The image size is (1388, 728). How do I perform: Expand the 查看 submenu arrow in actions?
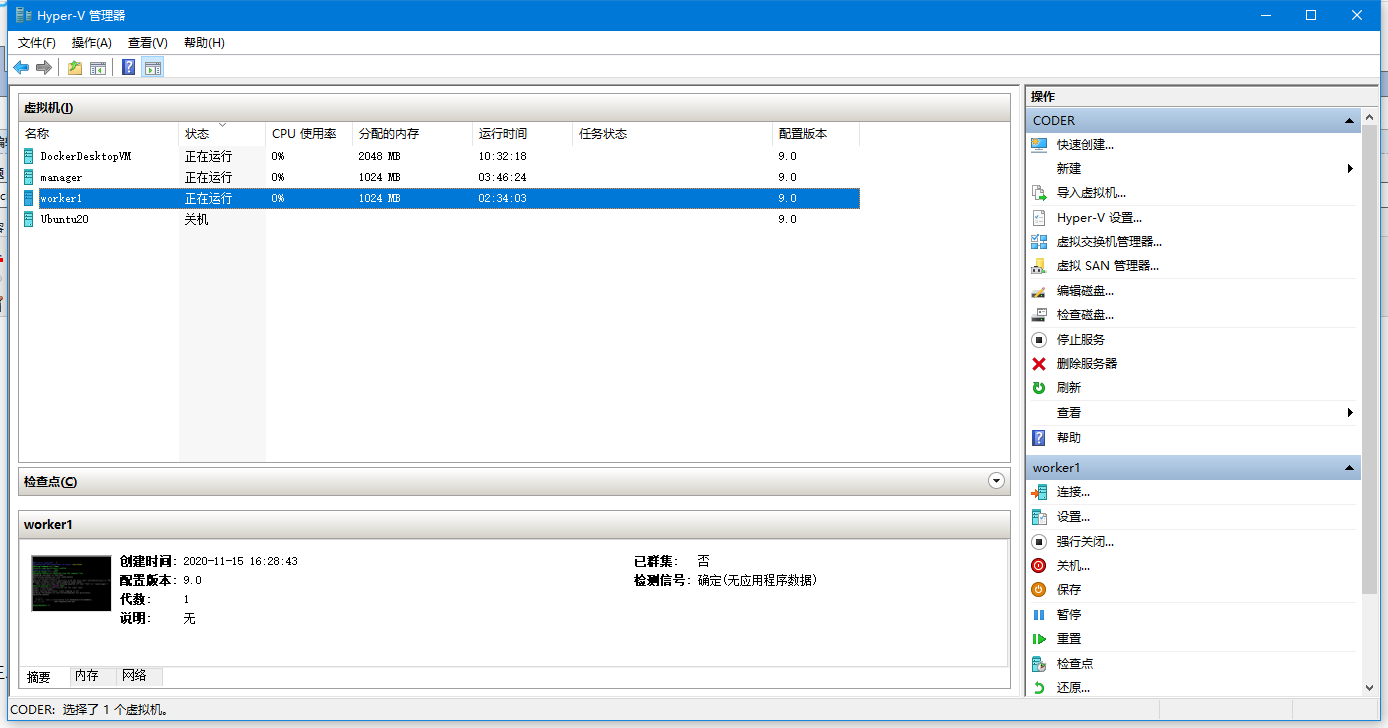pos(1350,413)
